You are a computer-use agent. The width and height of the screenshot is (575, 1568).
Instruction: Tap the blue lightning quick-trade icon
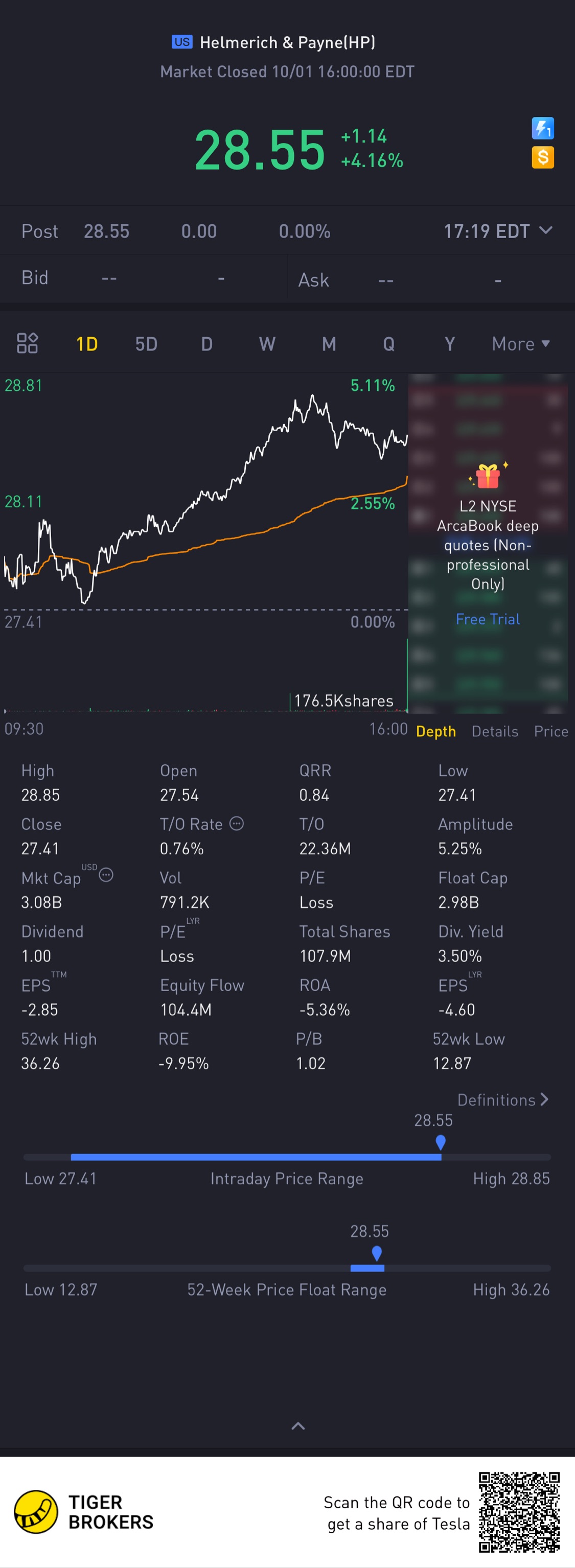coord(542,128)
